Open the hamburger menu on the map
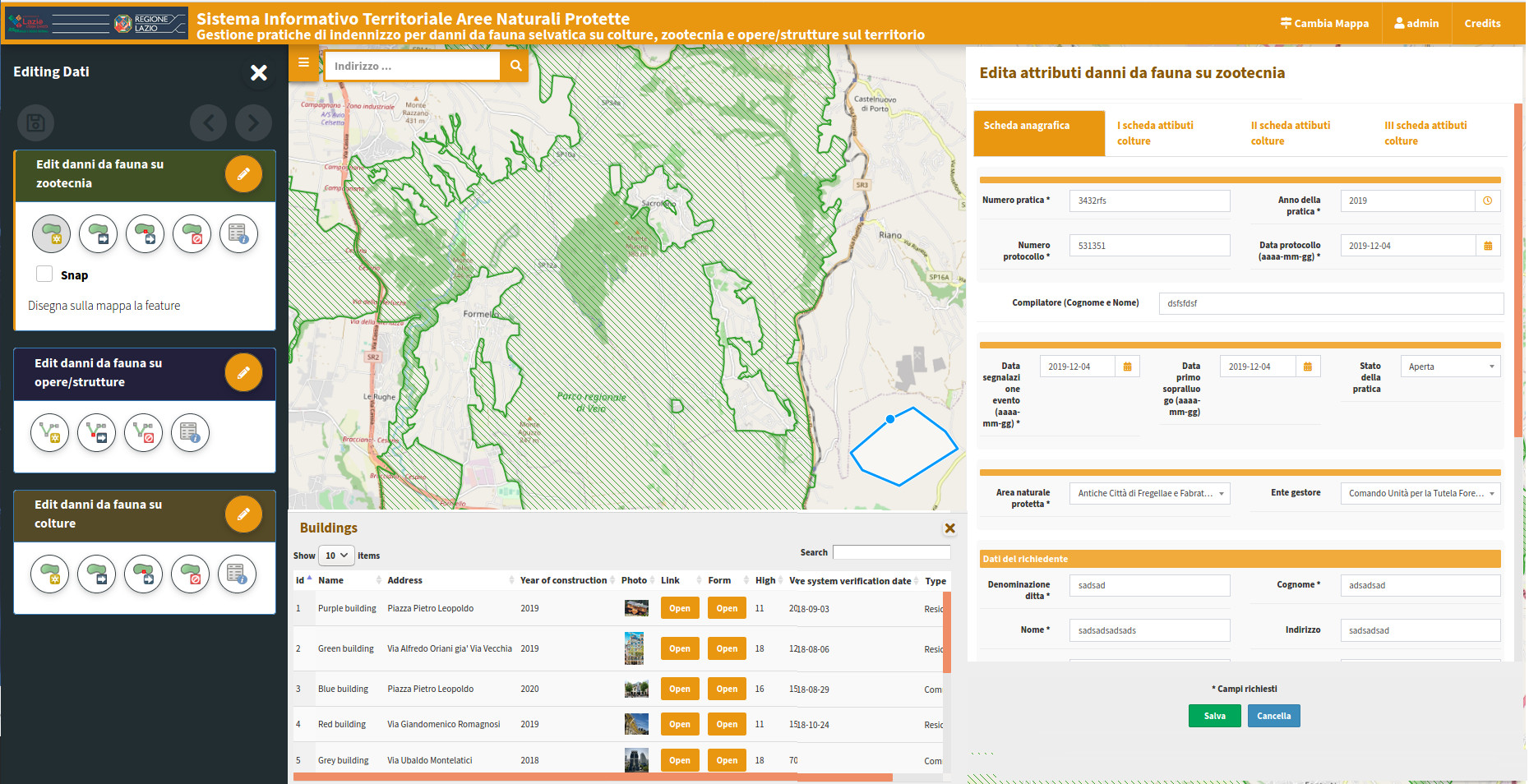This screenshot has height=784, width=1529. [303, 62]
